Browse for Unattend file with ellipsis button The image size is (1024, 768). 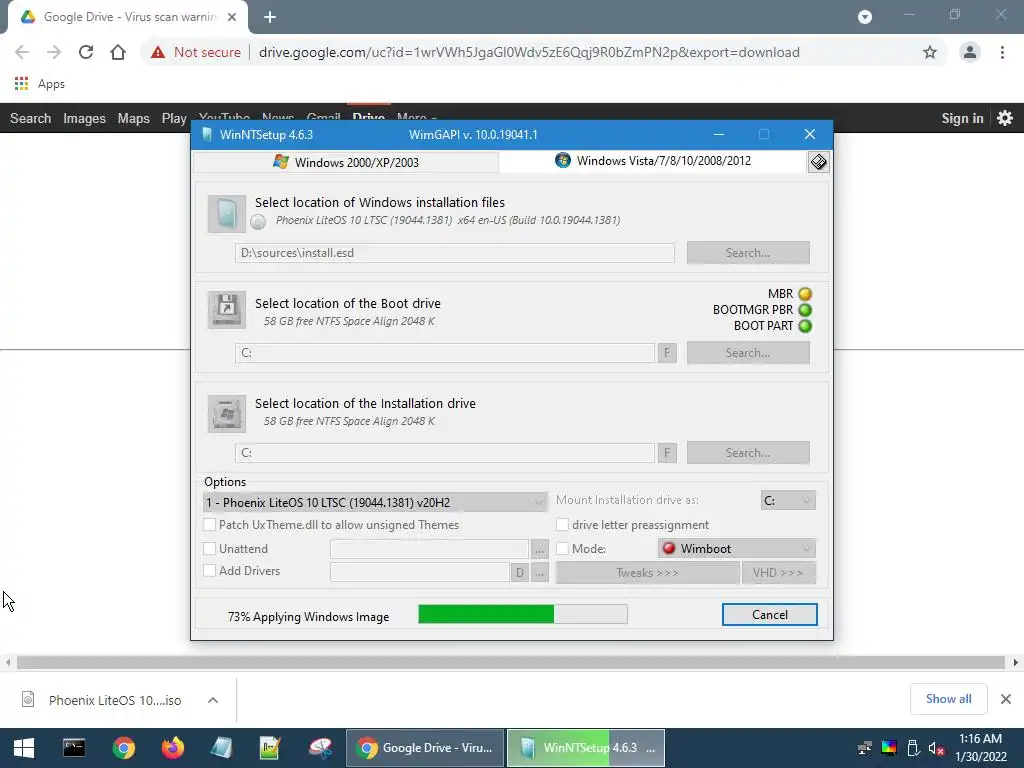pyautogui.click(x=539, y=549)
